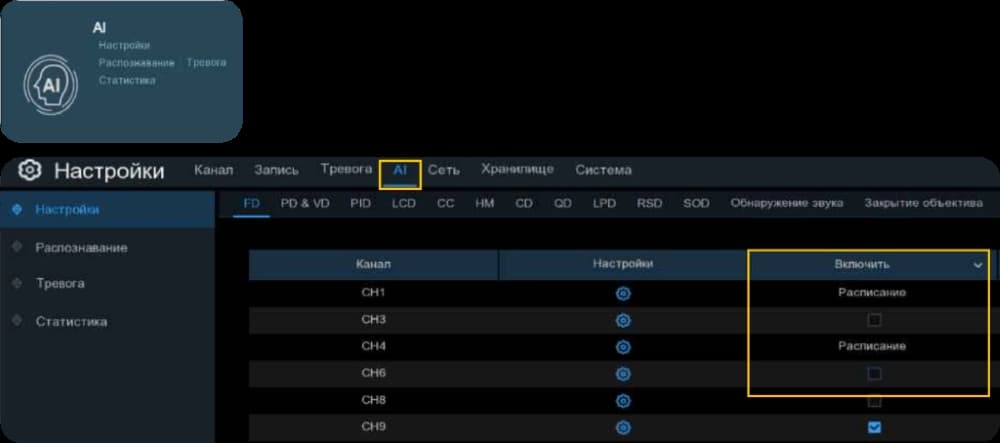Enable the CH6 checkbox
Viewport: 1000px width, 443px height.
(874, 374)
